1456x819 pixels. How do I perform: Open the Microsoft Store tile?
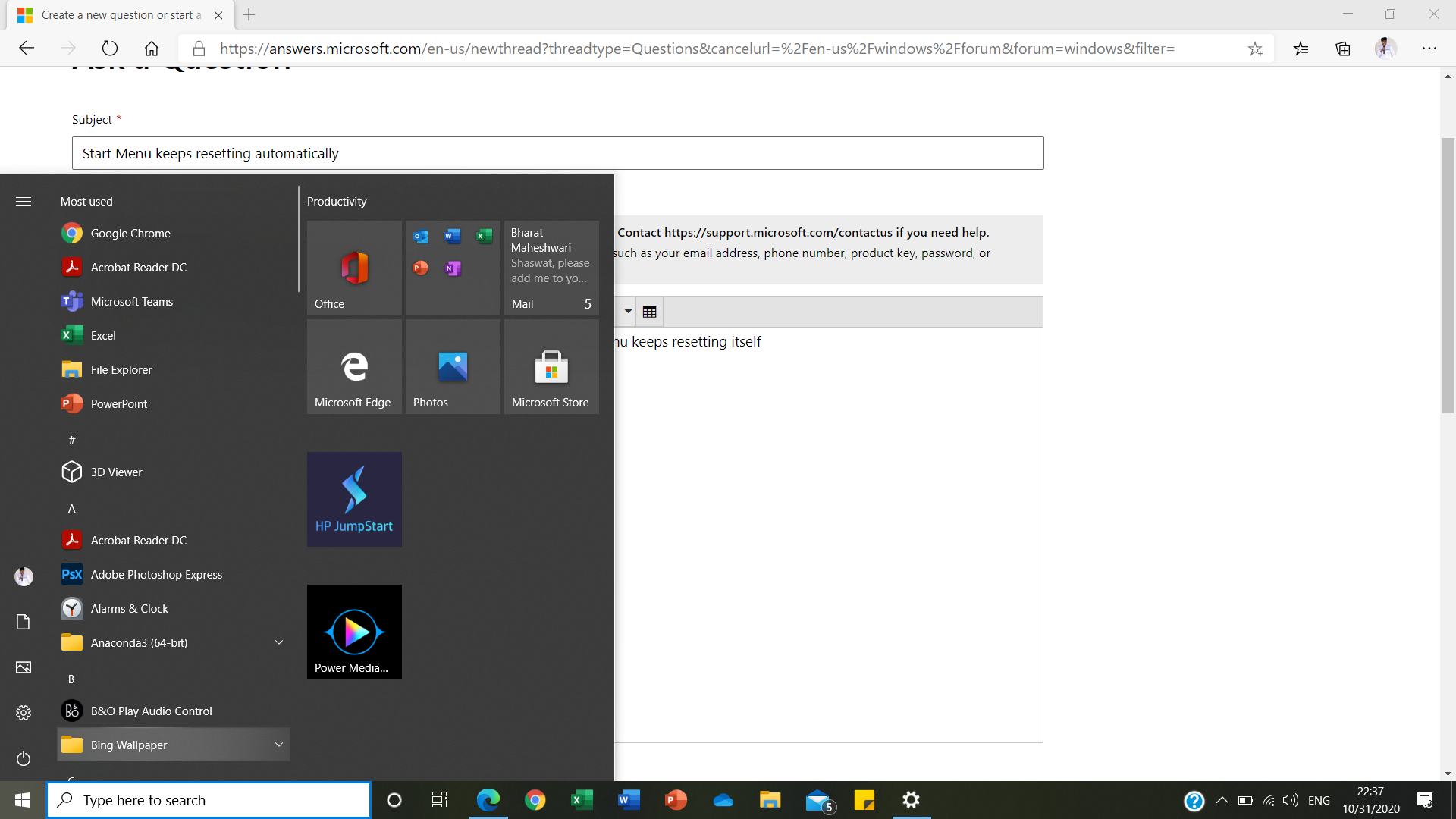pos(551,366)
